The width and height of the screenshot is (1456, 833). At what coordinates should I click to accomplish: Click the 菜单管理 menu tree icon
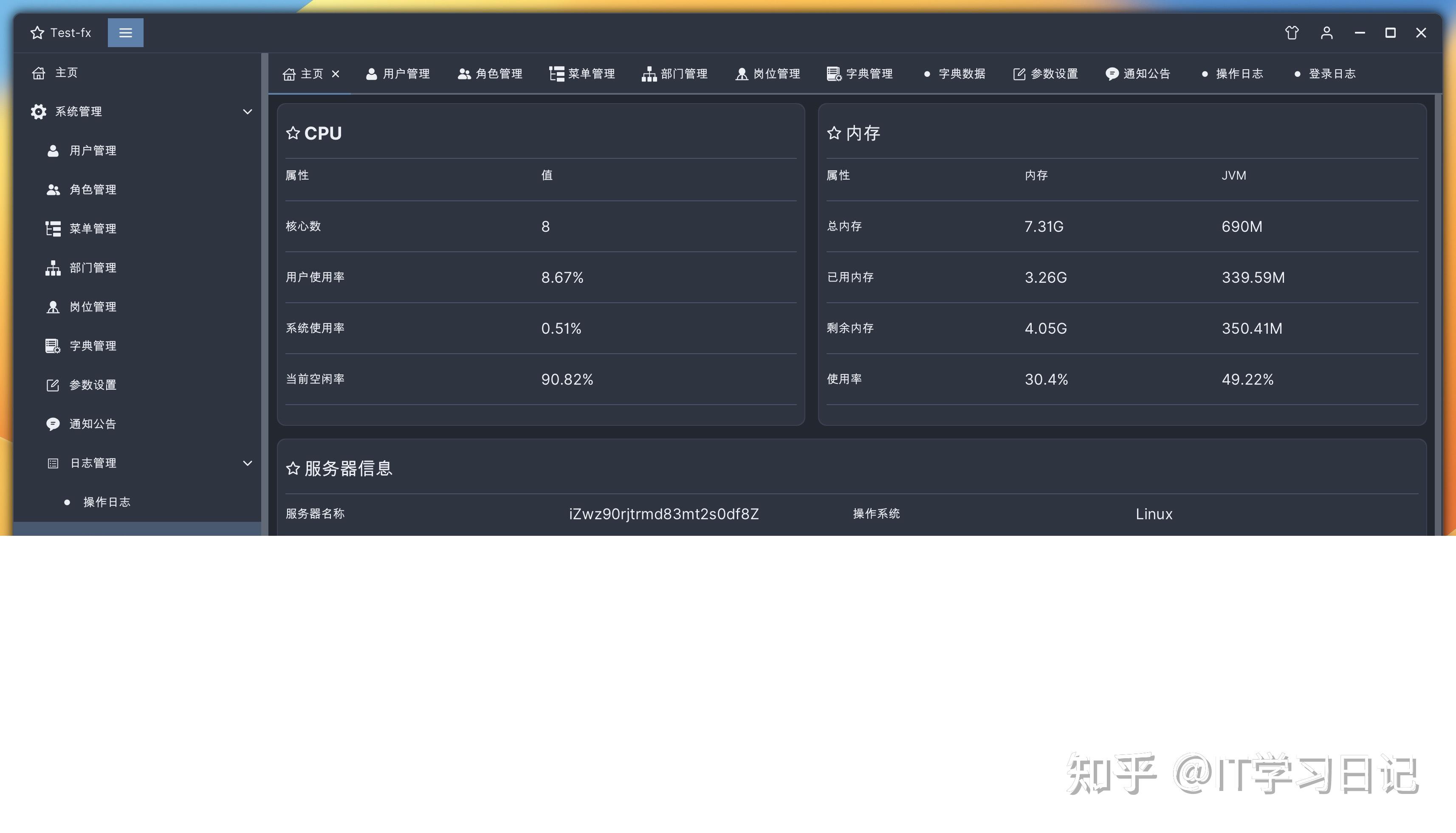pos(53,228)
